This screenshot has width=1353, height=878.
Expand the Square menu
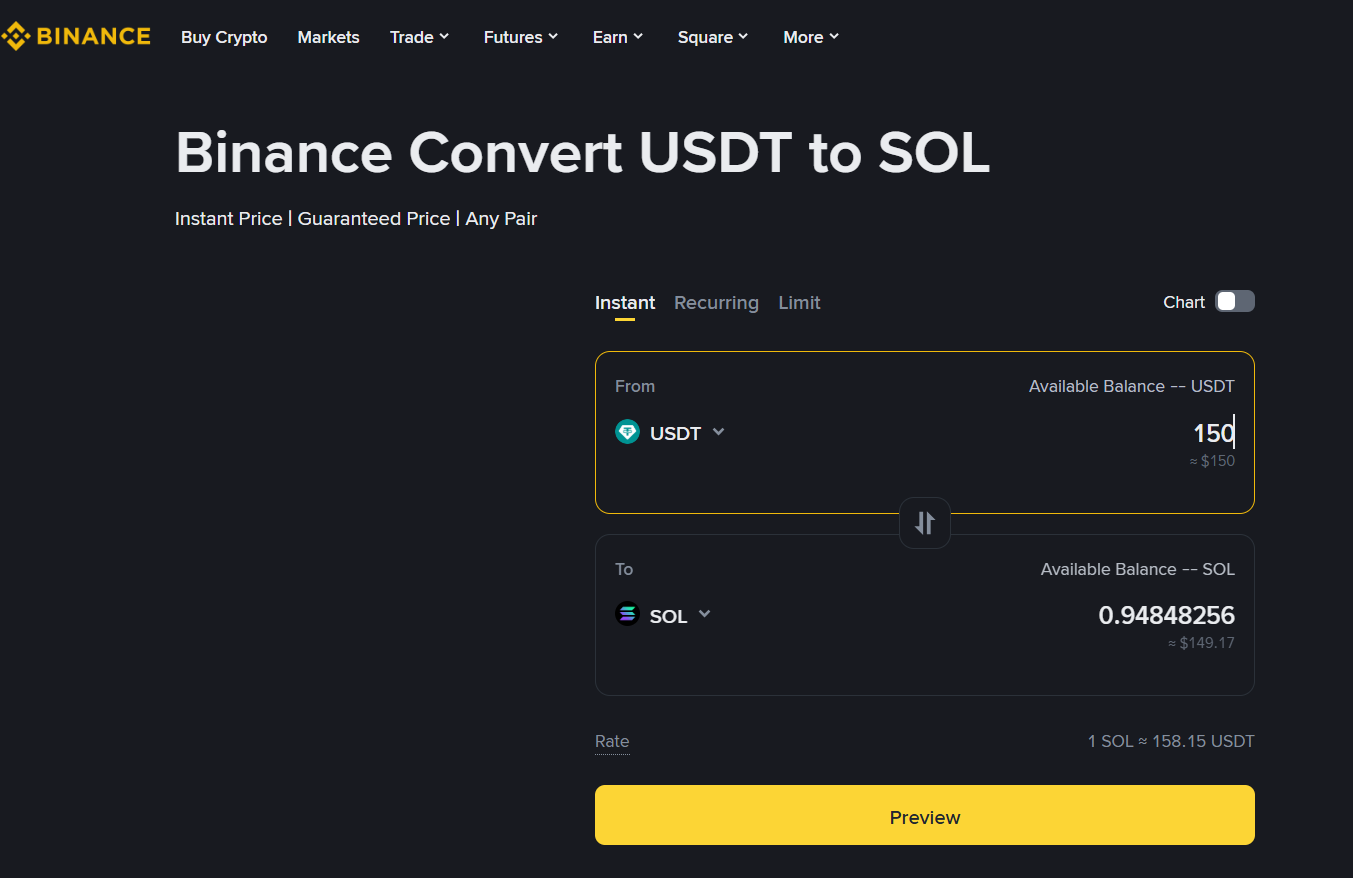(x=713, y=37)
